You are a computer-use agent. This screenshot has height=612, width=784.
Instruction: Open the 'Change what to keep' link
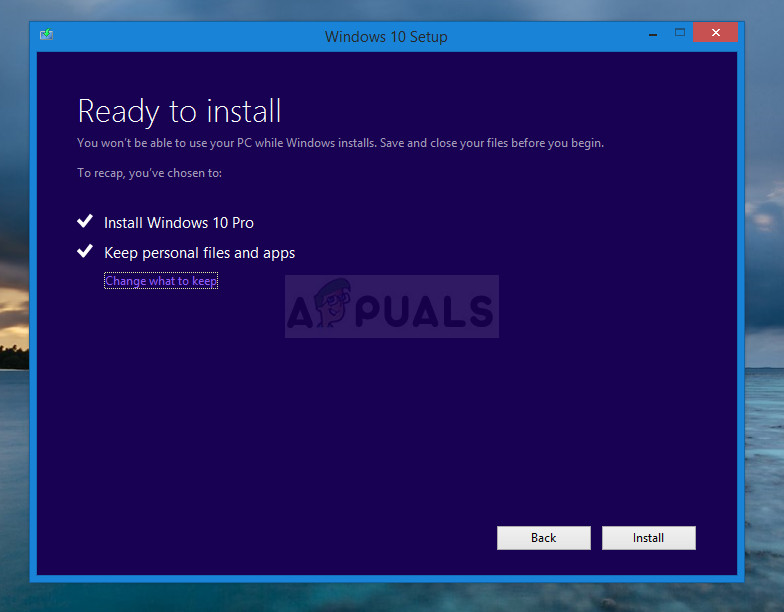click(x=161, y=281)
